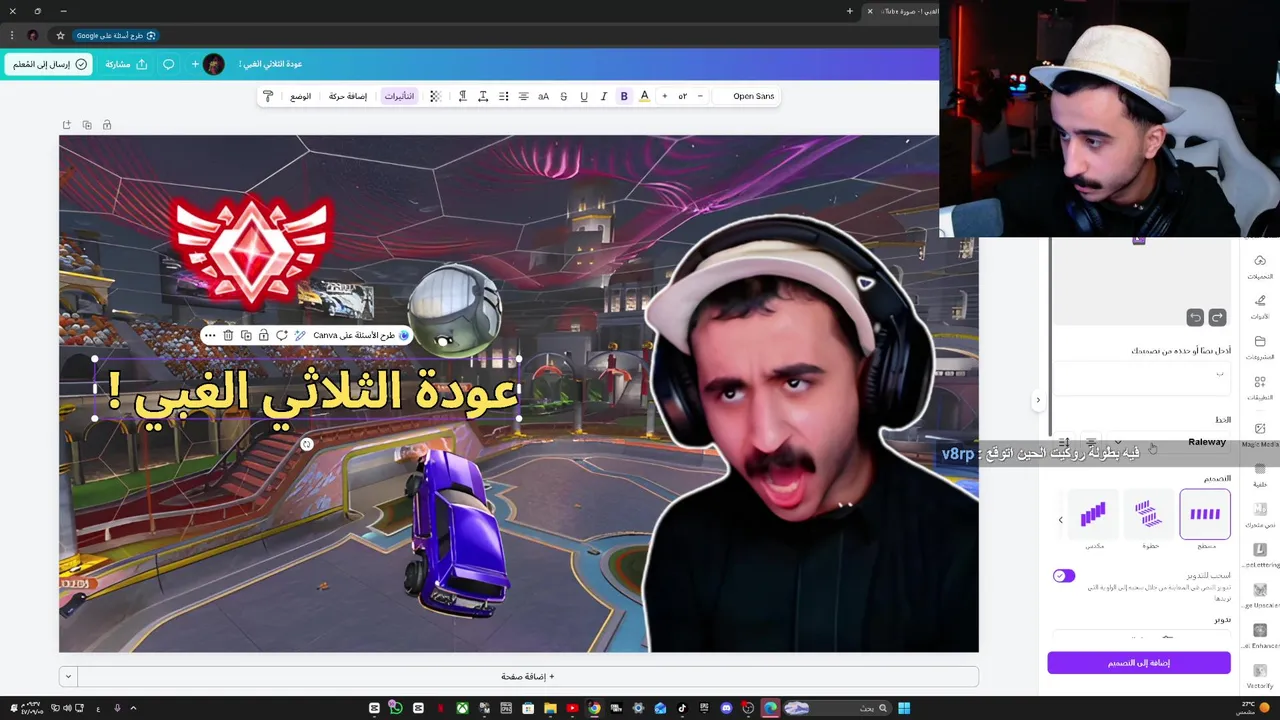Viewport: 1280px width, 720px height.
Task: Open Magic Media in the sidebar
Action: pos(1260,434)
